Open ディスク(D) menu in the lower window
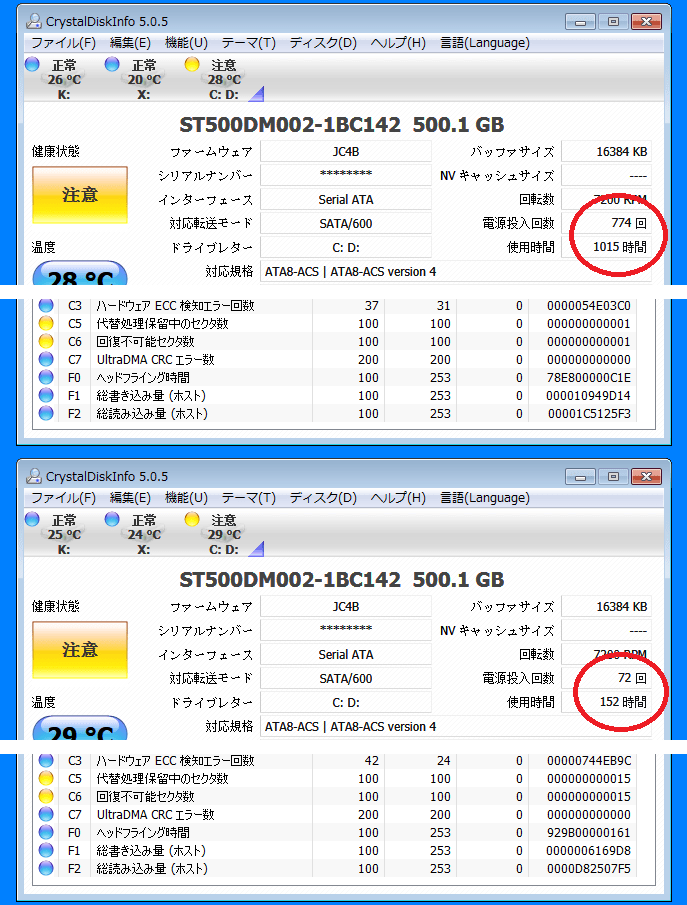 pos(323,498)
